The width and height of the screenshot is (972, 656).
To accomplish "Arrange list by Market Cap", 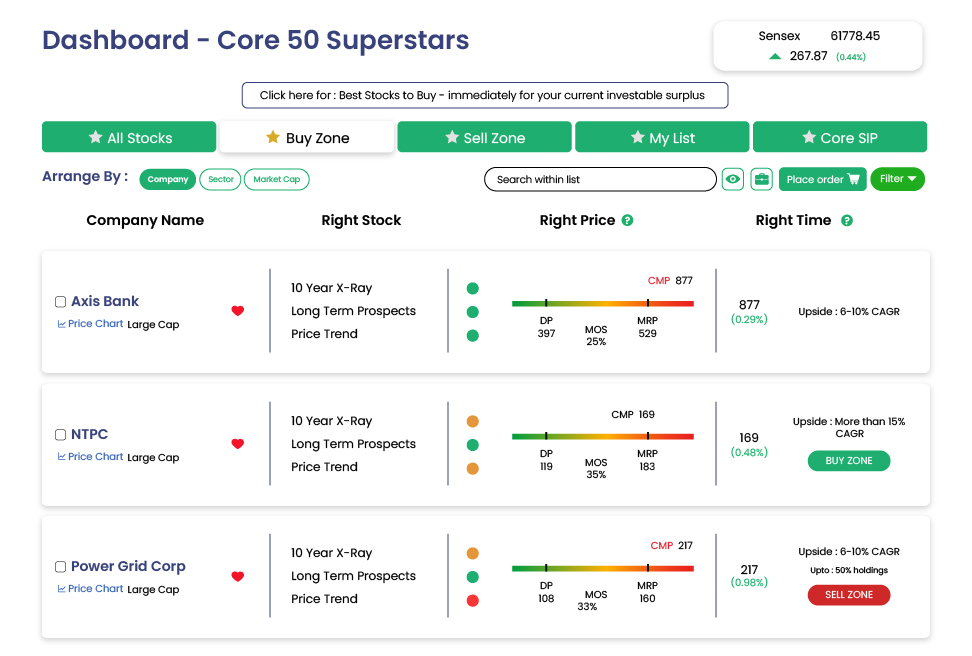I will 276,179.
